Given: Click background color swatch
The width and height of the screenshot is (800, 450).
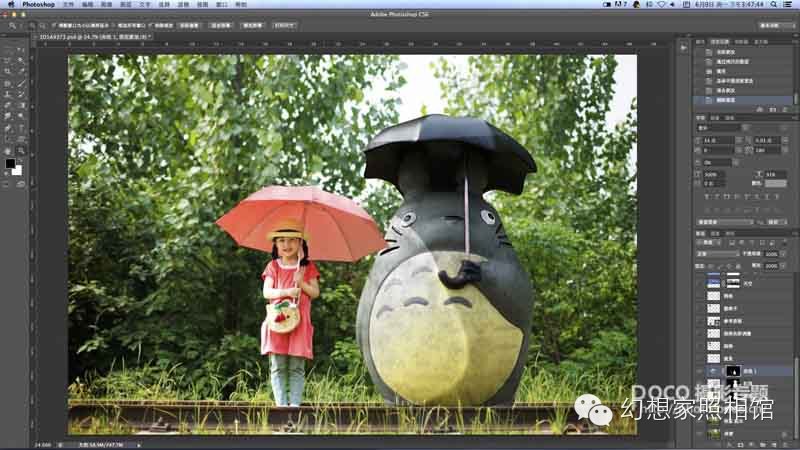Looking at the screenshot, I should pyautogui.click(x=17, y=170).
